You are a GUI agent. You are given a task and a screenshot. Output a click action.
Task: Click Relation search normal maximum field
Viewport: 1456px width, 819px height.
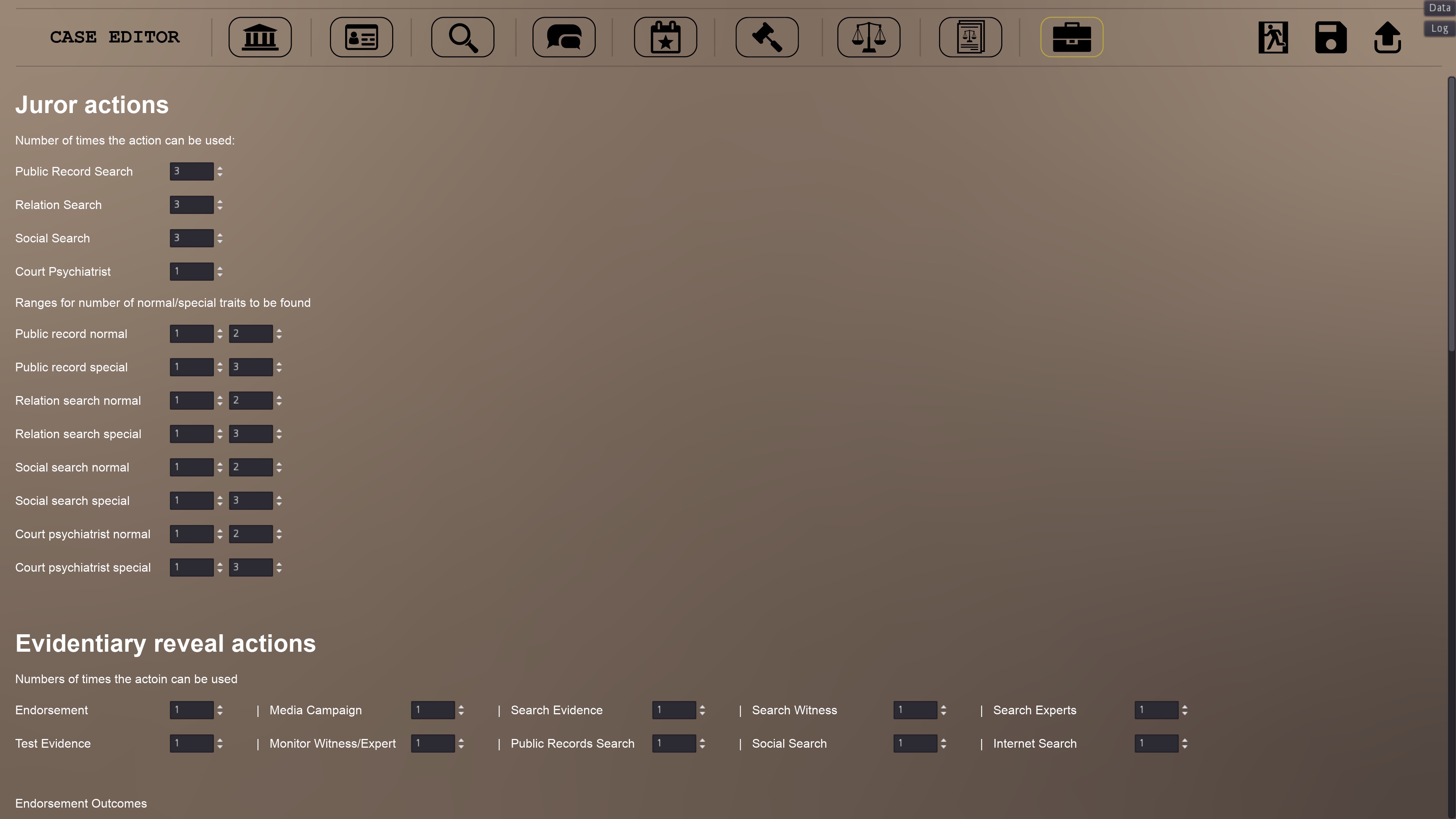[x=251, y=400]
